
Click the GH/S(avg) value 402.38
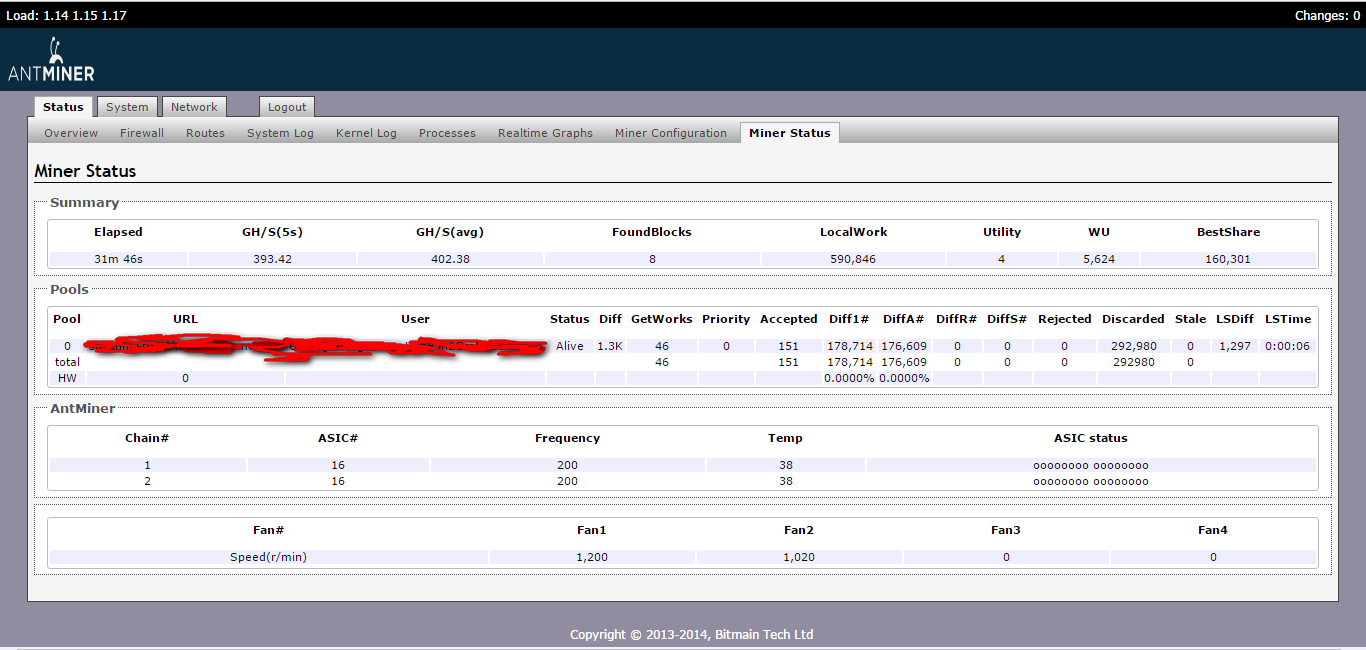449,259
